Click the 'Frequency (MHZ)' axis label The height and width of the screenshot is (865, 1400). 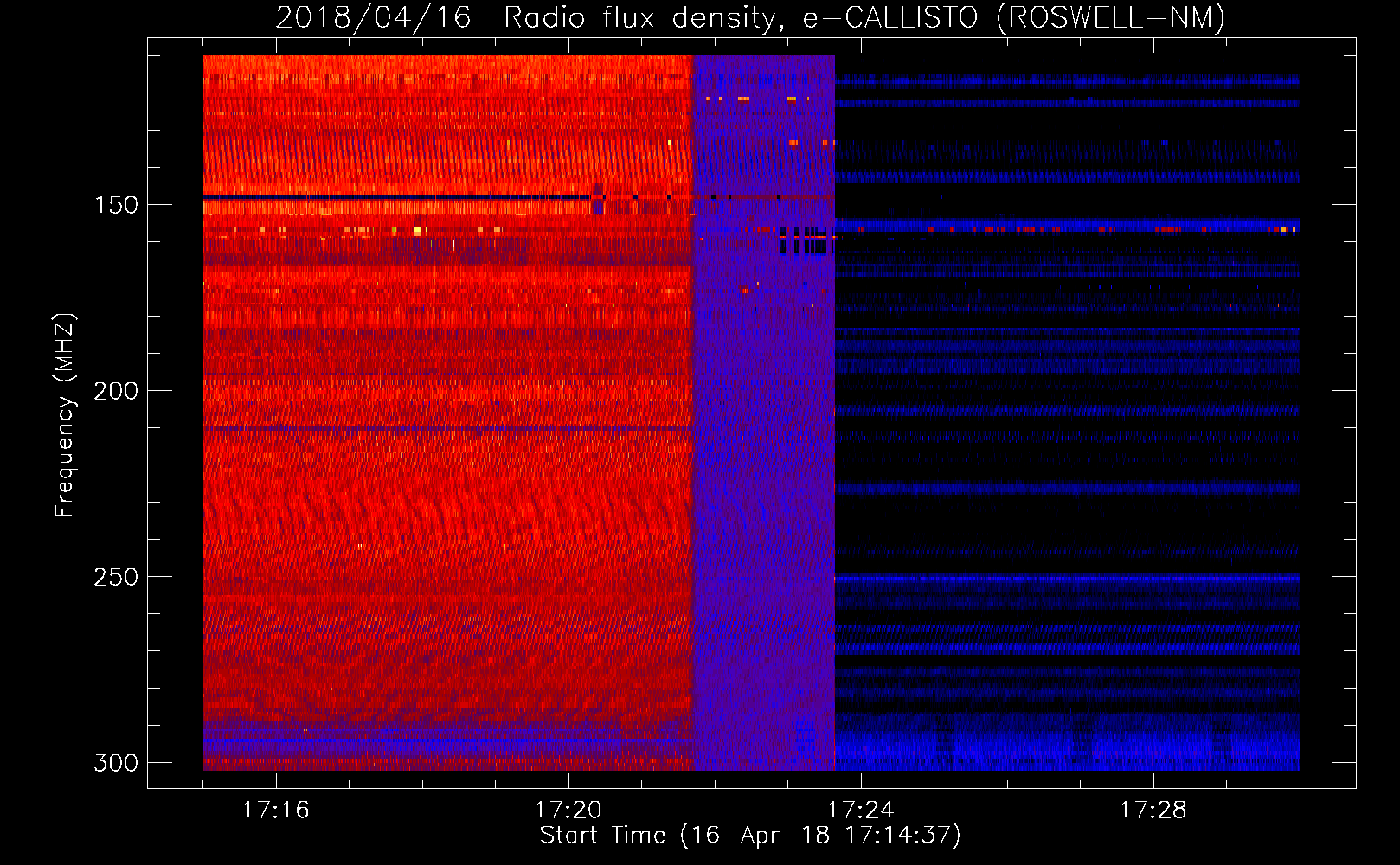pyautogui.click(x=64, y=415)
